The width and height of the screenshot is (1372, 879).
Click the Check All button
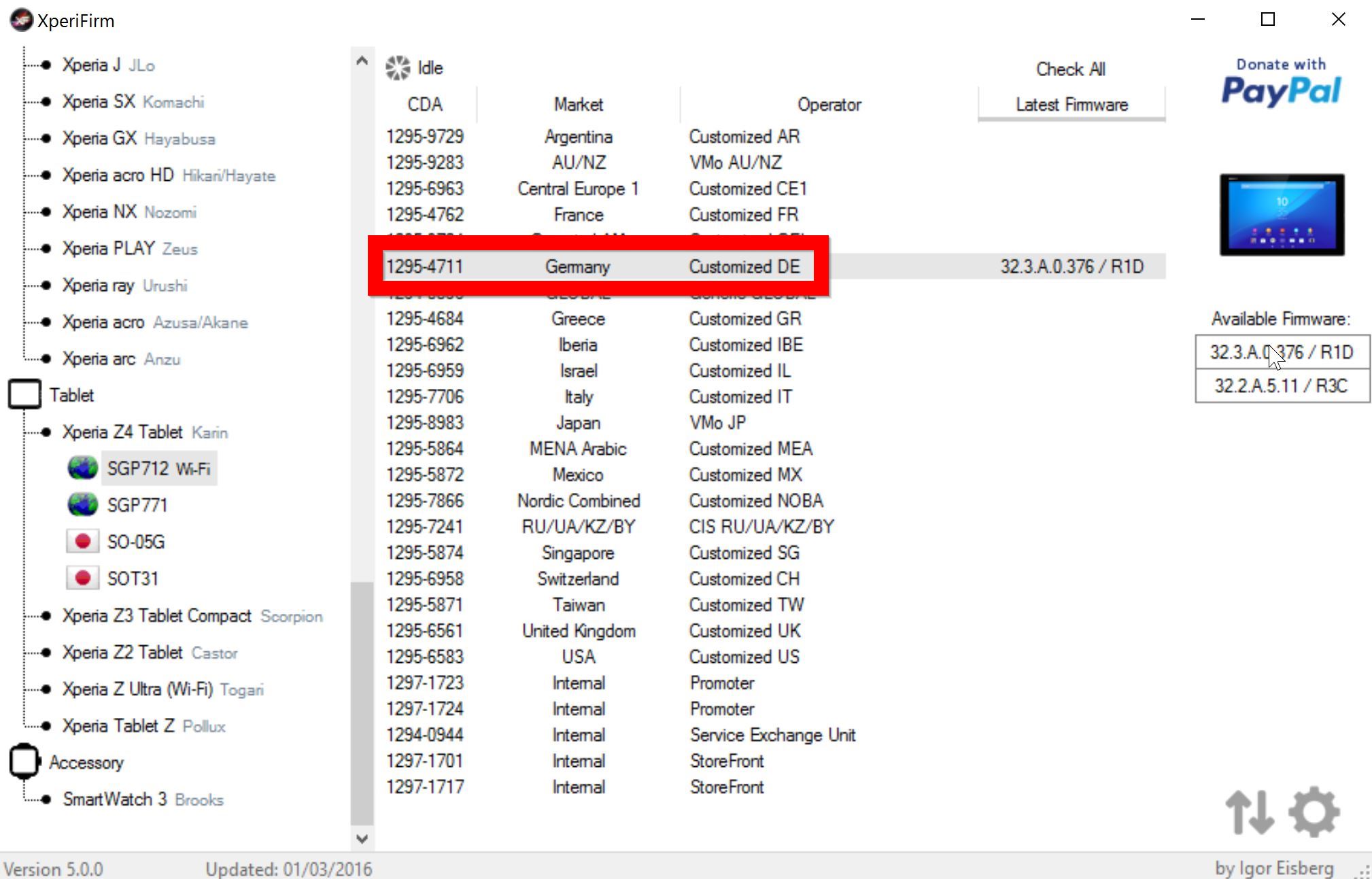pos(1071,69)
